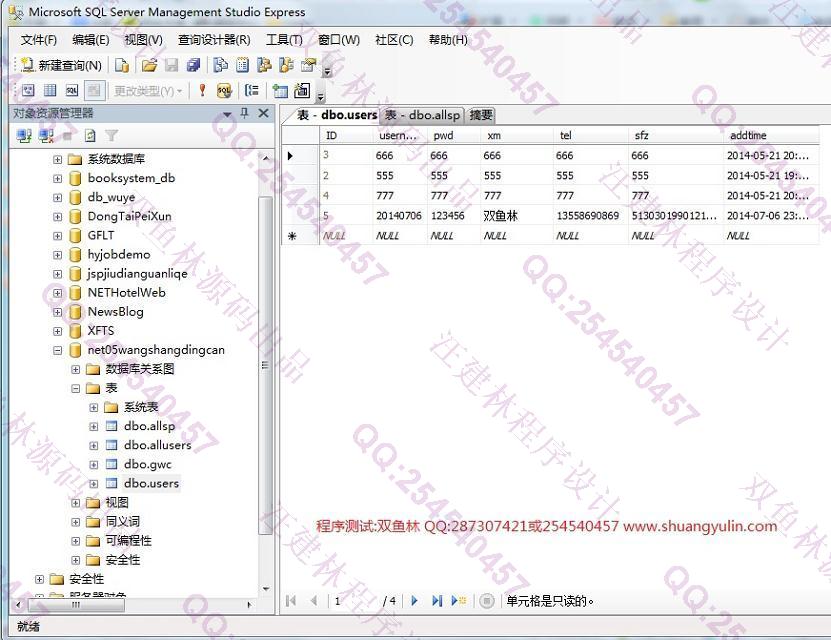
Task: Click the Connect Object Explorer icon
Action: point(24,136)
